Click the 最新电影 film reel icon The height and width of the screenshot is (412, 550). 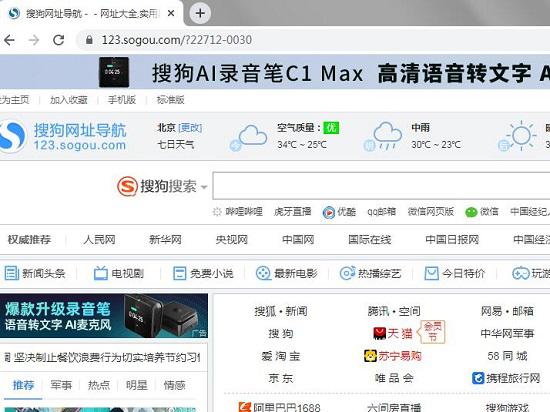[263, 273]
